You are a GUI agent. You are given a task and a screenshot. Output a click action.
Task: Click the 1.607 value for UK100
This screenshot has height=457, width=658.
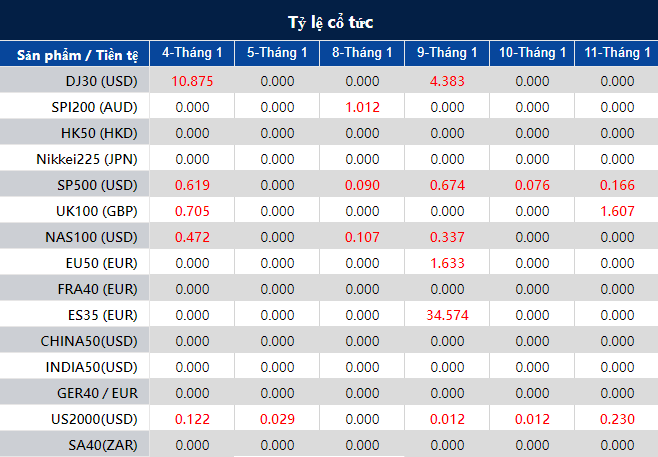(x=617, y=211)
